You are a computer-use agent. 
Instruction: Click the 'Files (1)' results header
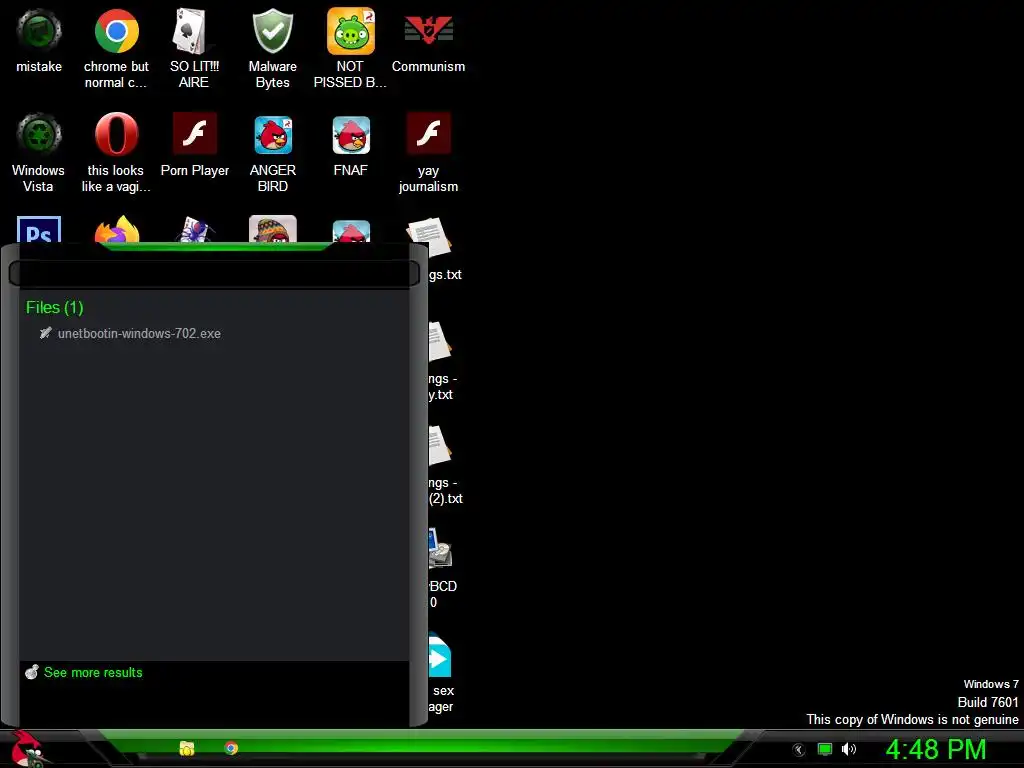pyautogui.click(x=55, y=308)
